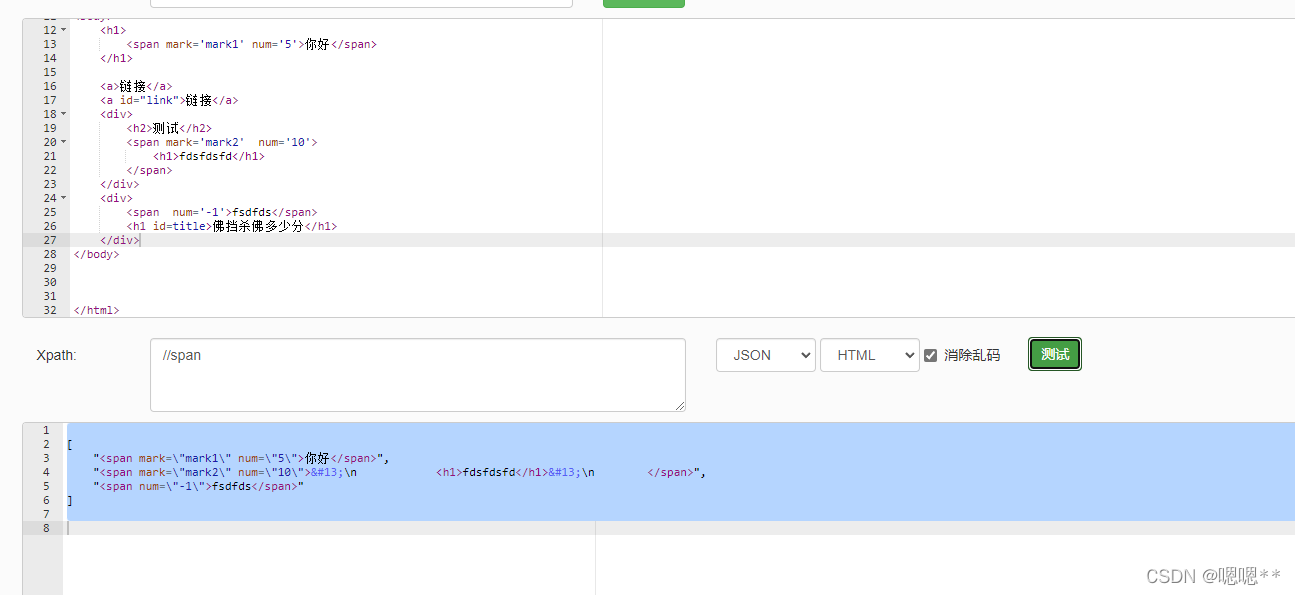Viewport: 1295px width, 595px height.
Task: Click the first result span with 你好
Action: 241,458
